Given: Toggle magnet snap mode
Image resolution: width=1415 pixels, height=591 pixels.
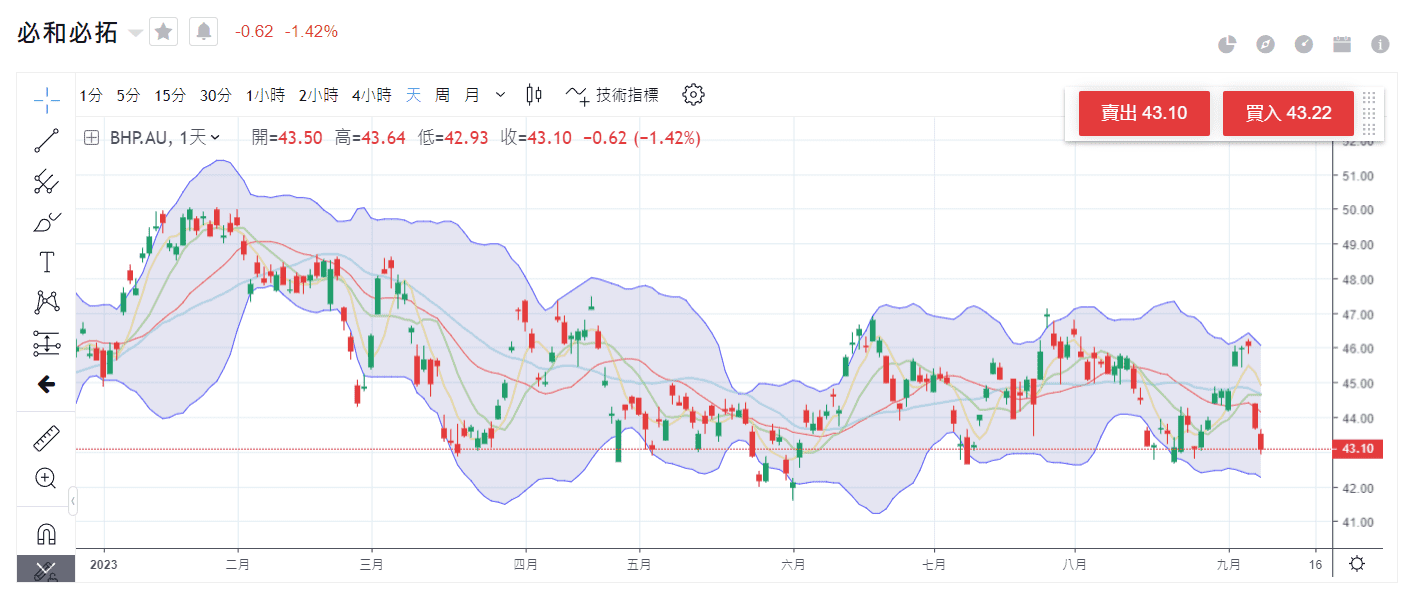Looking at the screenshot, I should tap(46, 532).
